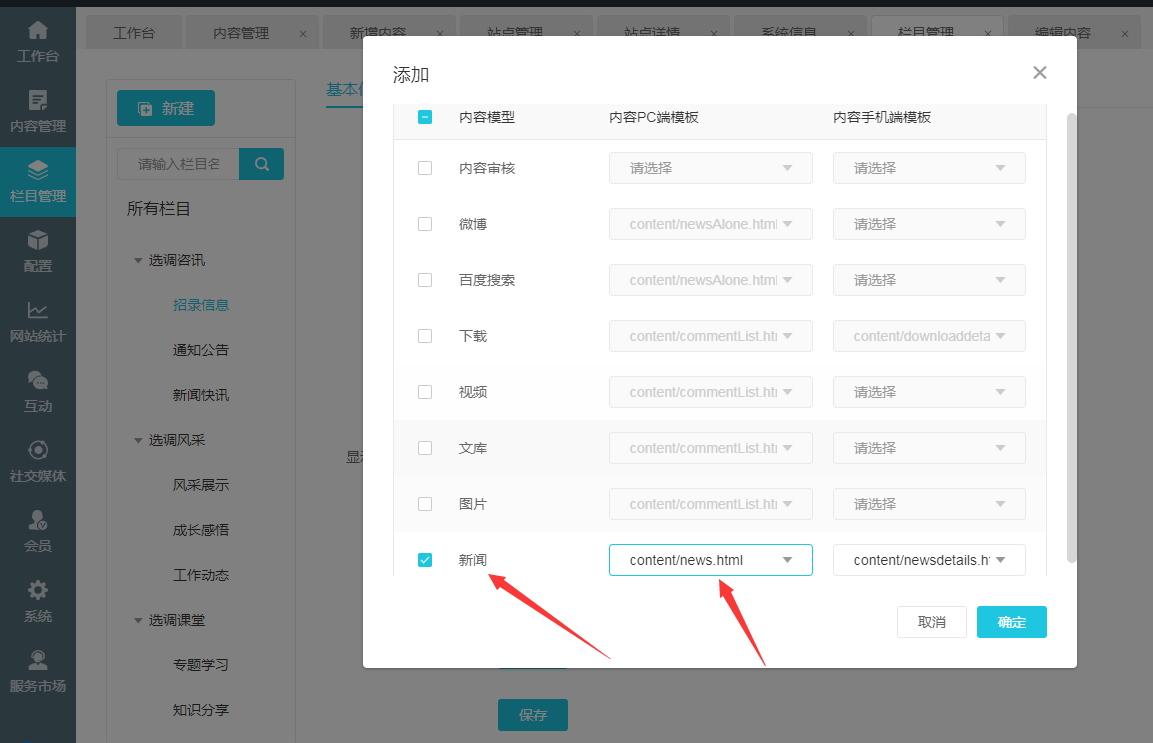Open the 互动 sidebar item
1153x743 pixels.
click(38, 391)
